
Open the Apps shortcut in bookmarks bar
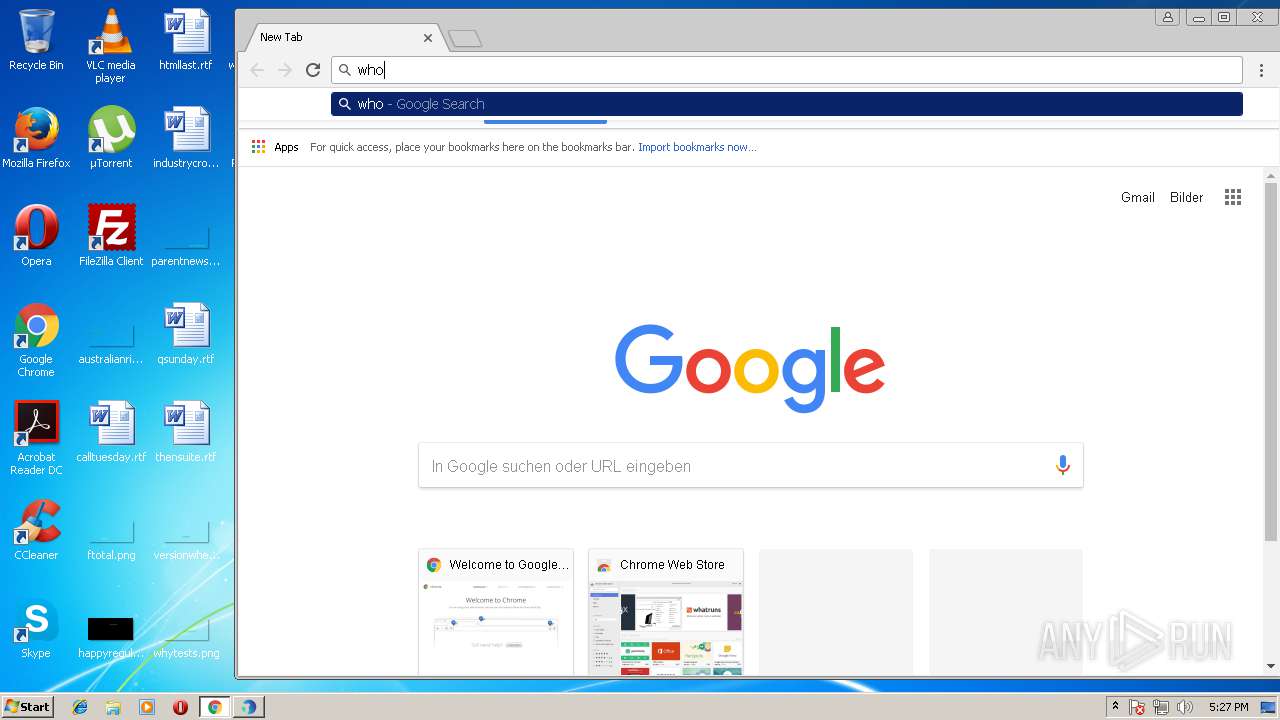[x=275, y=147]
